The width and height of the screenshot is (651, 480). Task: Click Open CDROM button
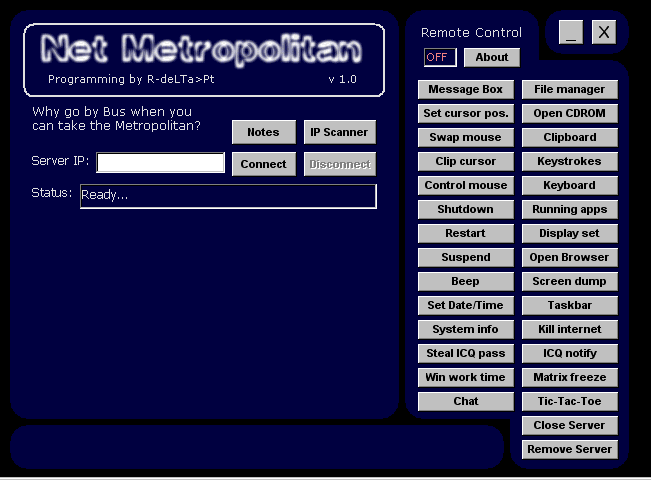pos(570,113)
